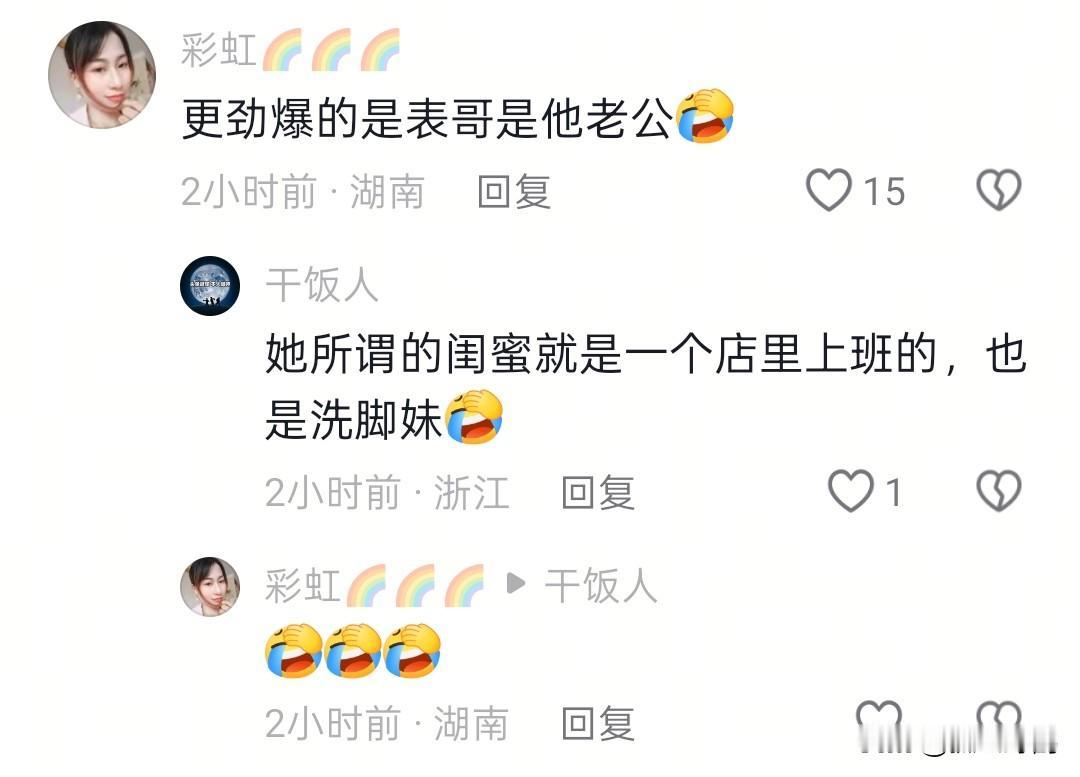Open 彩虹's large profile avatar
Screen dimensions: 1080x777
(102, 74)
